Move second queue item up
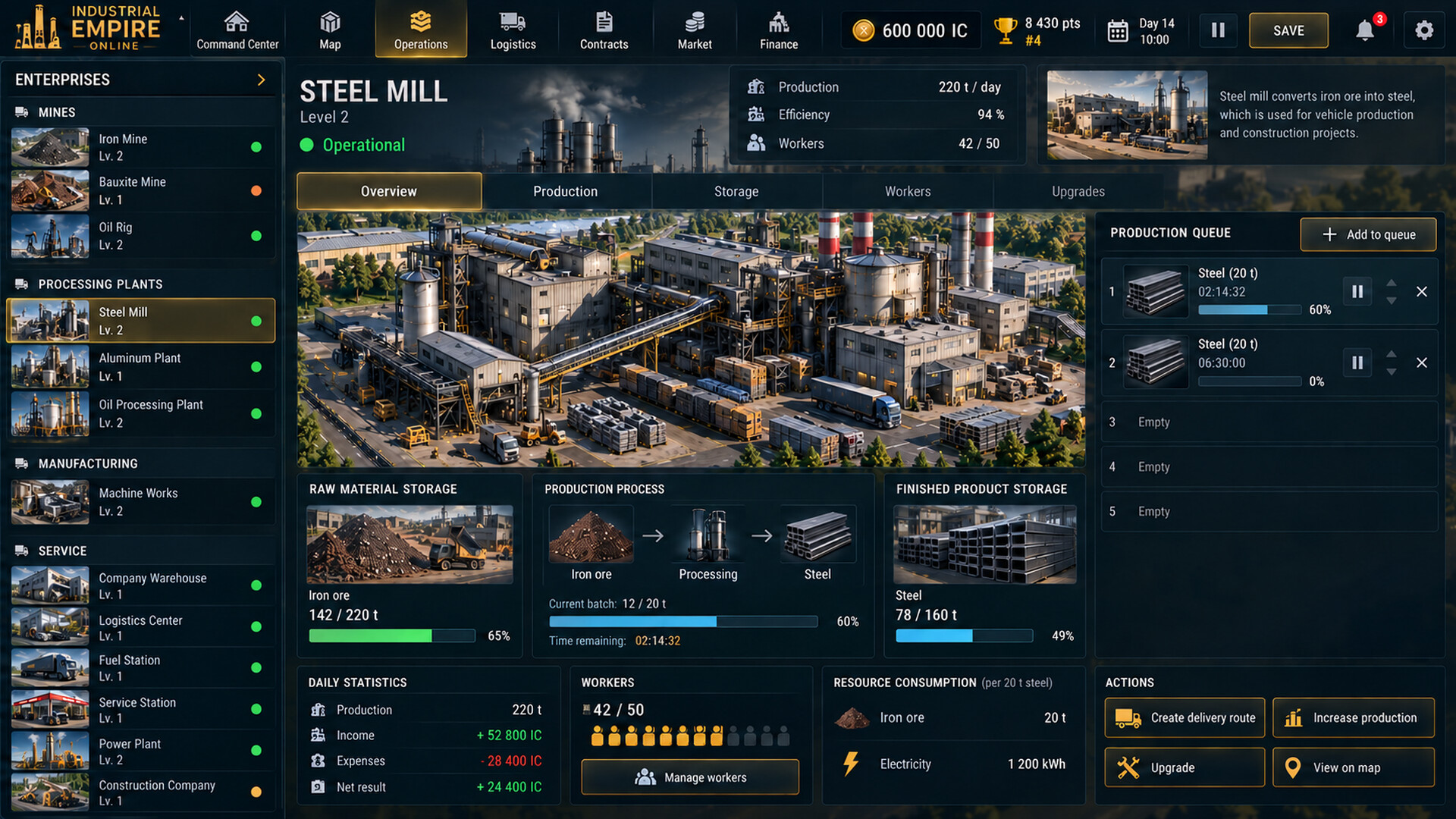 click(1392, 353)
